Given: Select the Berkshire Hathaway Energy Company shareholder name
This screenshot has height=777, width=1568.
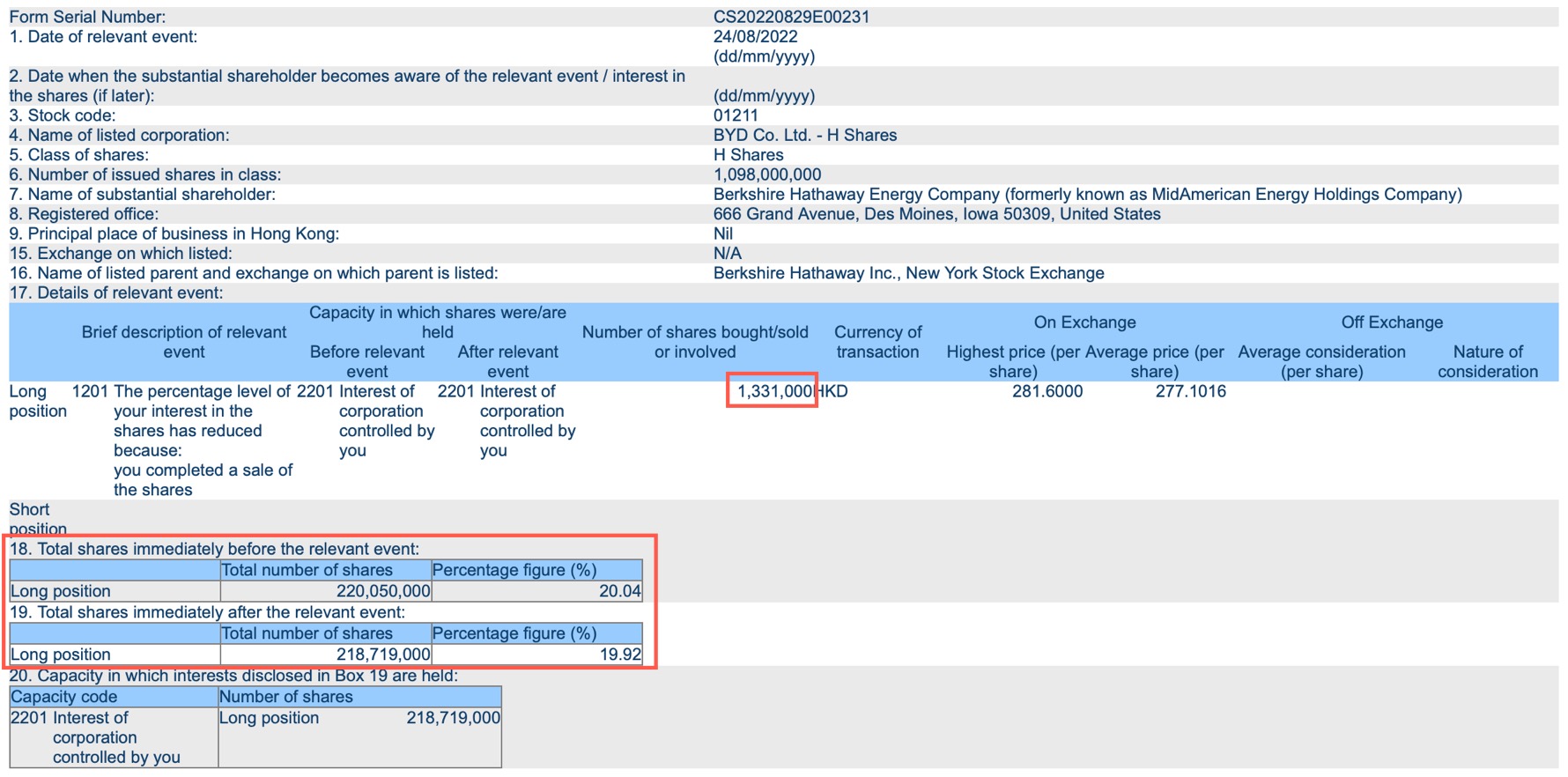Looking at the screenshot, I should tap(1088, 194).
